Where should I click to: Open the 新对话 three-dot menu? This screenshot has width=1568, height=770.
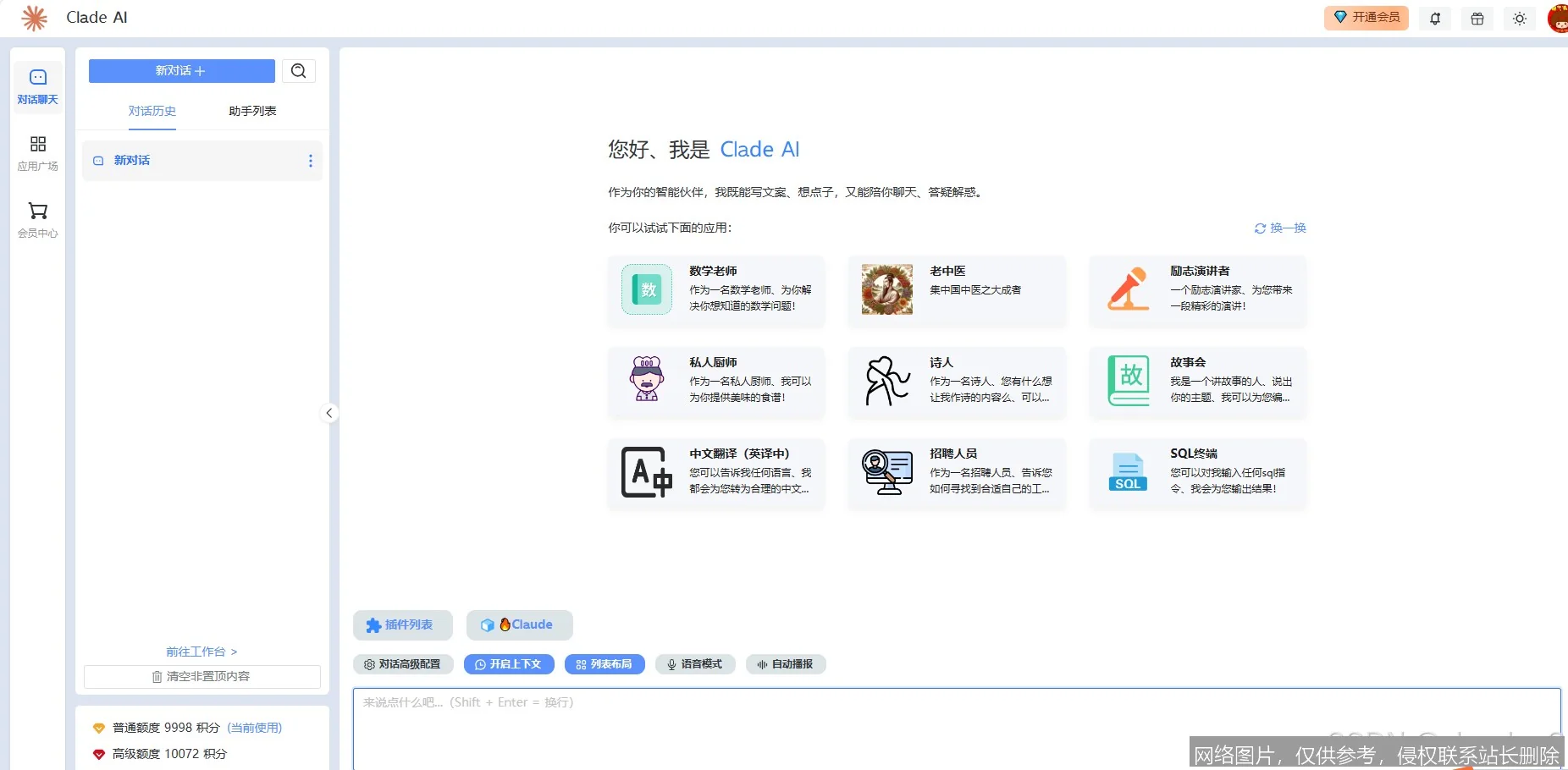310,161
